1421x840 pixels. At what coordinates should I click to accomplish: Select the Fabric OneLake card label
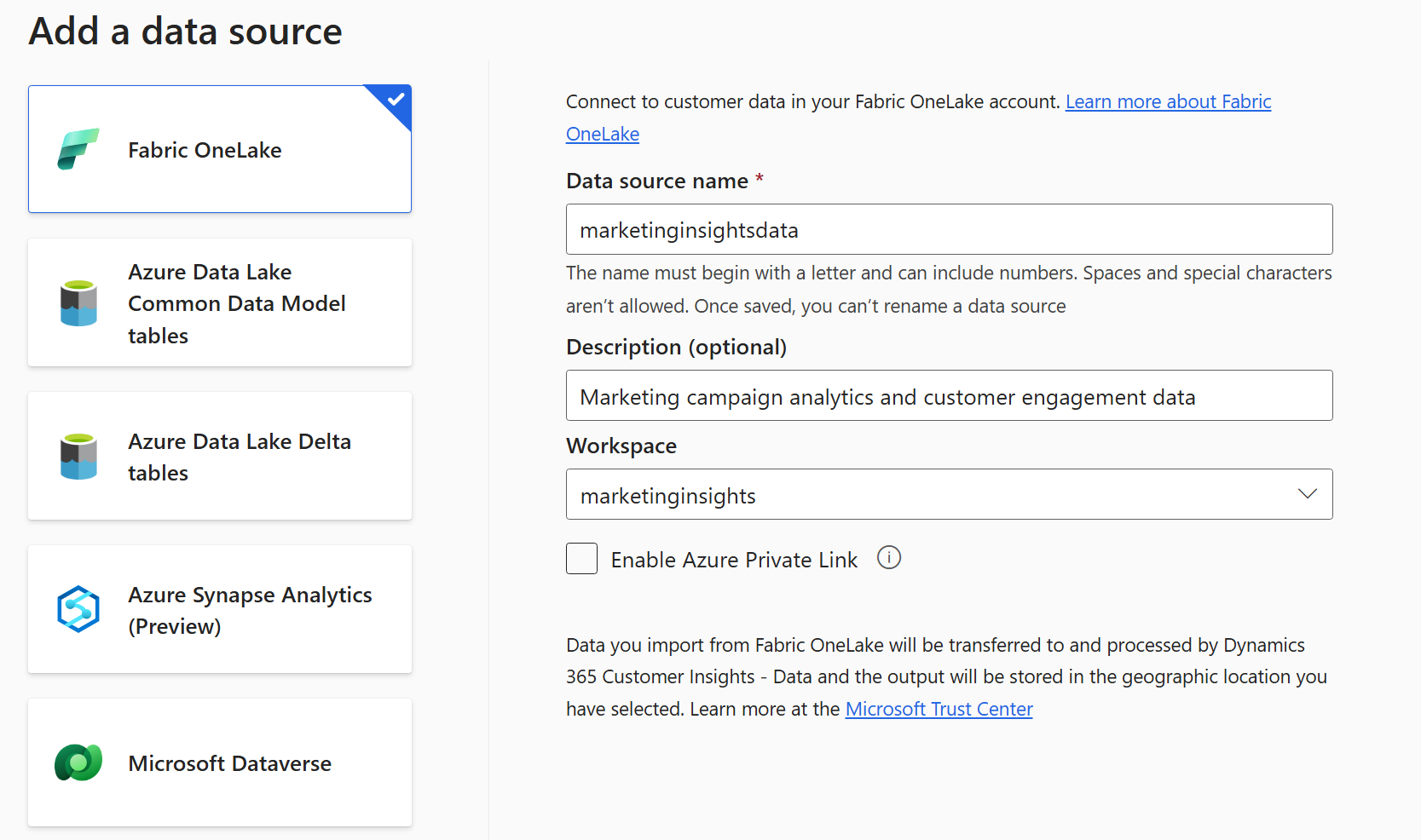point(205,150)
